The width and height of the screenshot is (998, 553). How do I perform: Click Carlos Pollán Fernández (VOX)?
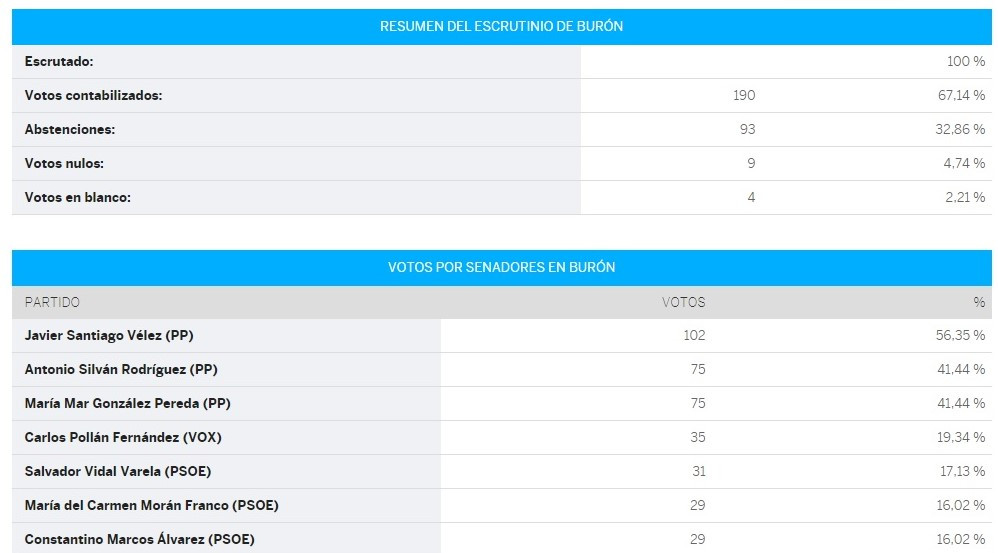(x=123, y=437)
